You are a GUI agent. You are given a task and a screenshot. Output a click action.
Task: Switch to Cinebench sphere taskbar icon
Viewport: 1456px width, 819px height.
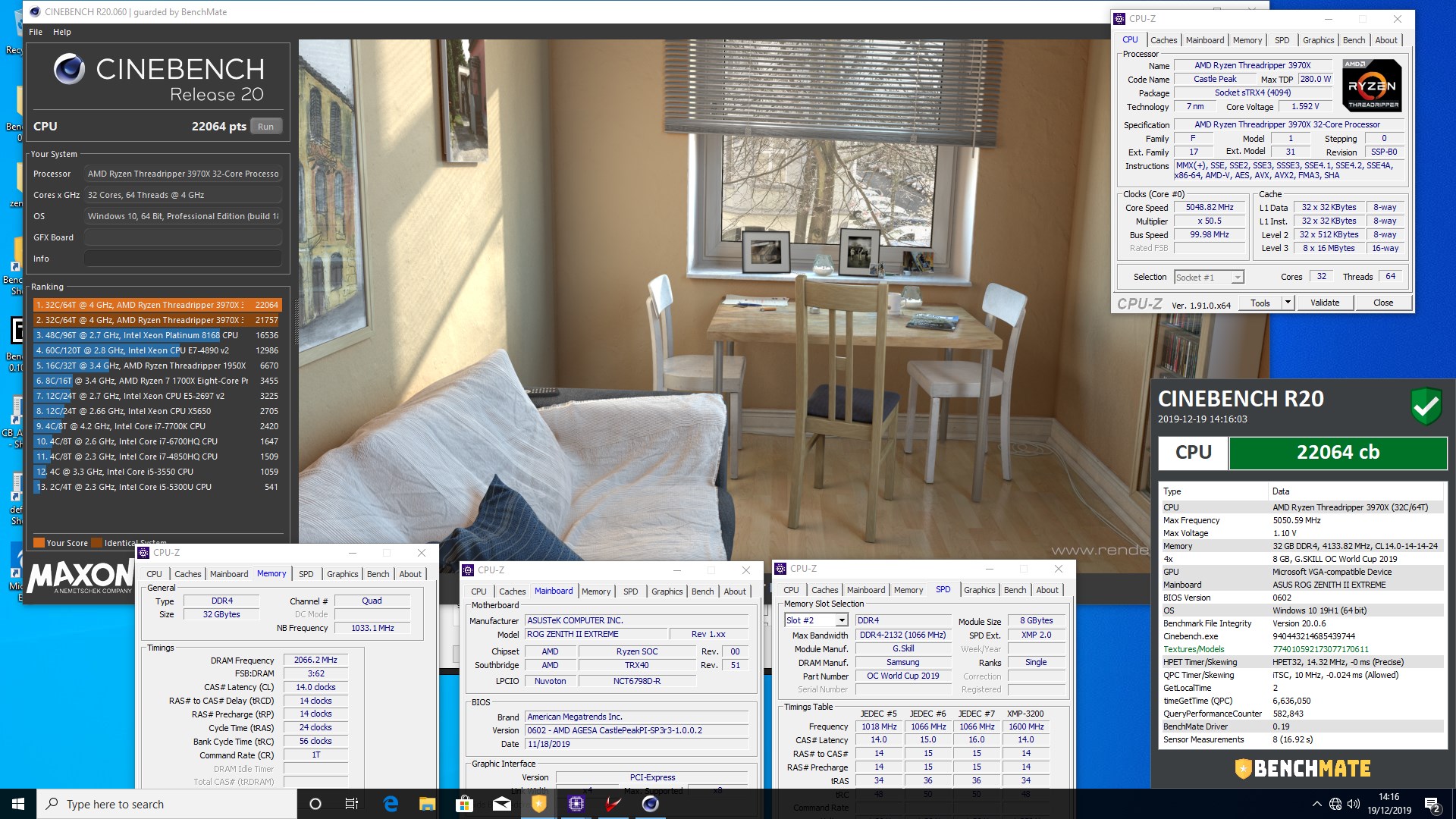650,804
